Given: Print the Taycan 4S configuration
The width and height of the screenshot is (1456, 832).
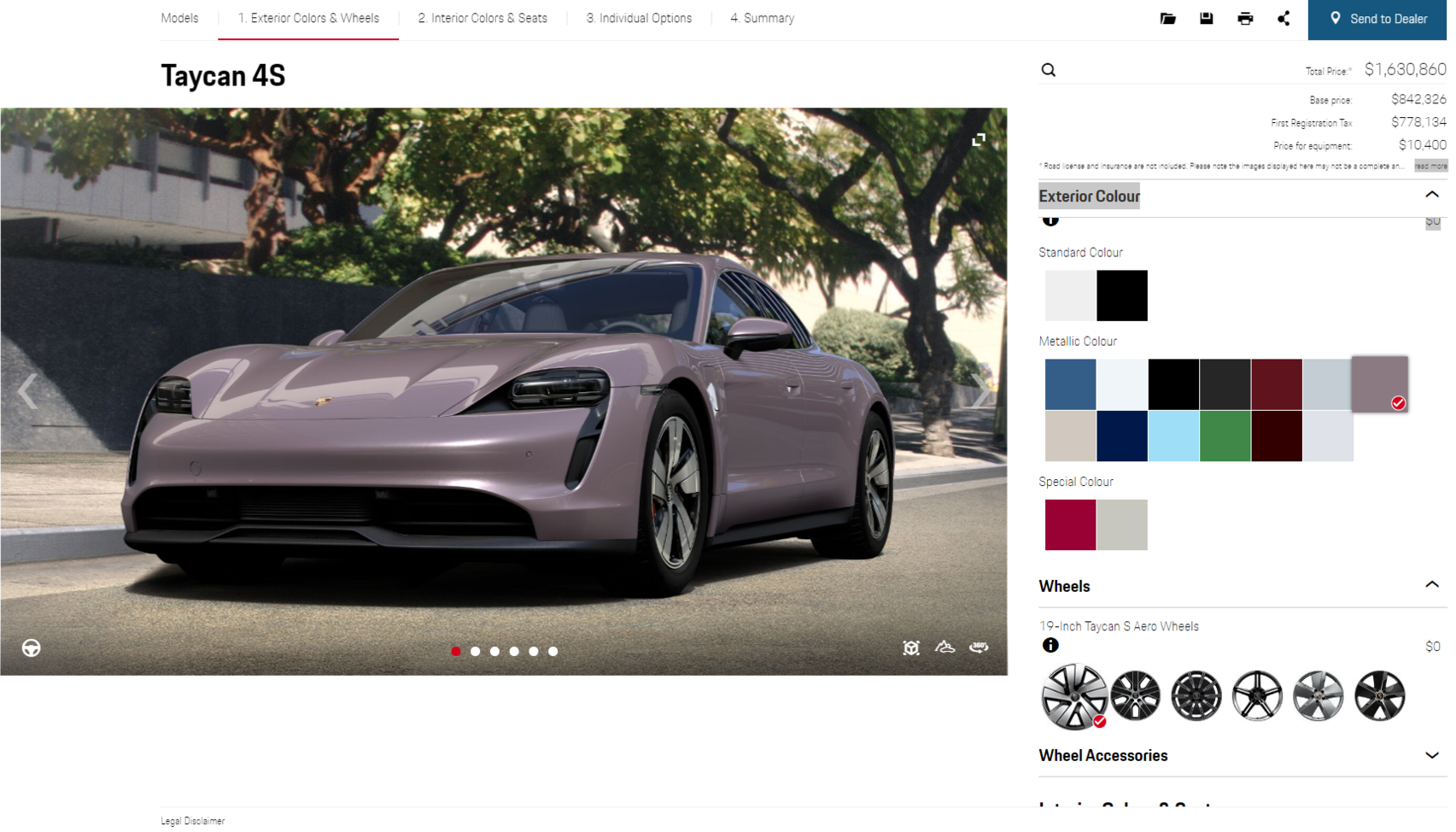Looking at the screenshot, I should click(x=1245, y=18).
